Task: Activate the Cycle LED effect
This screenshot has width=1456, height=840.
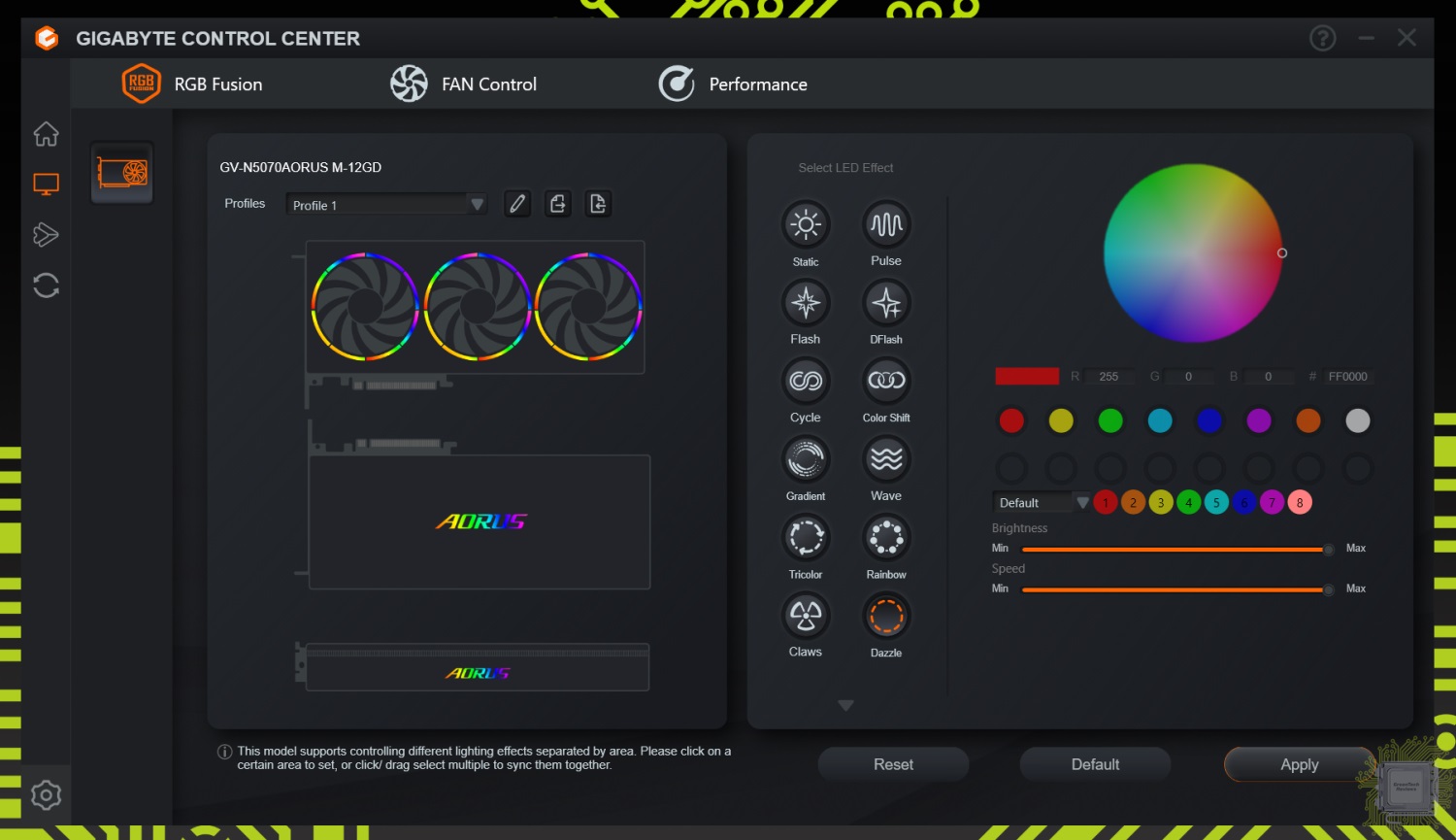Action: click(x=806, y=381)
